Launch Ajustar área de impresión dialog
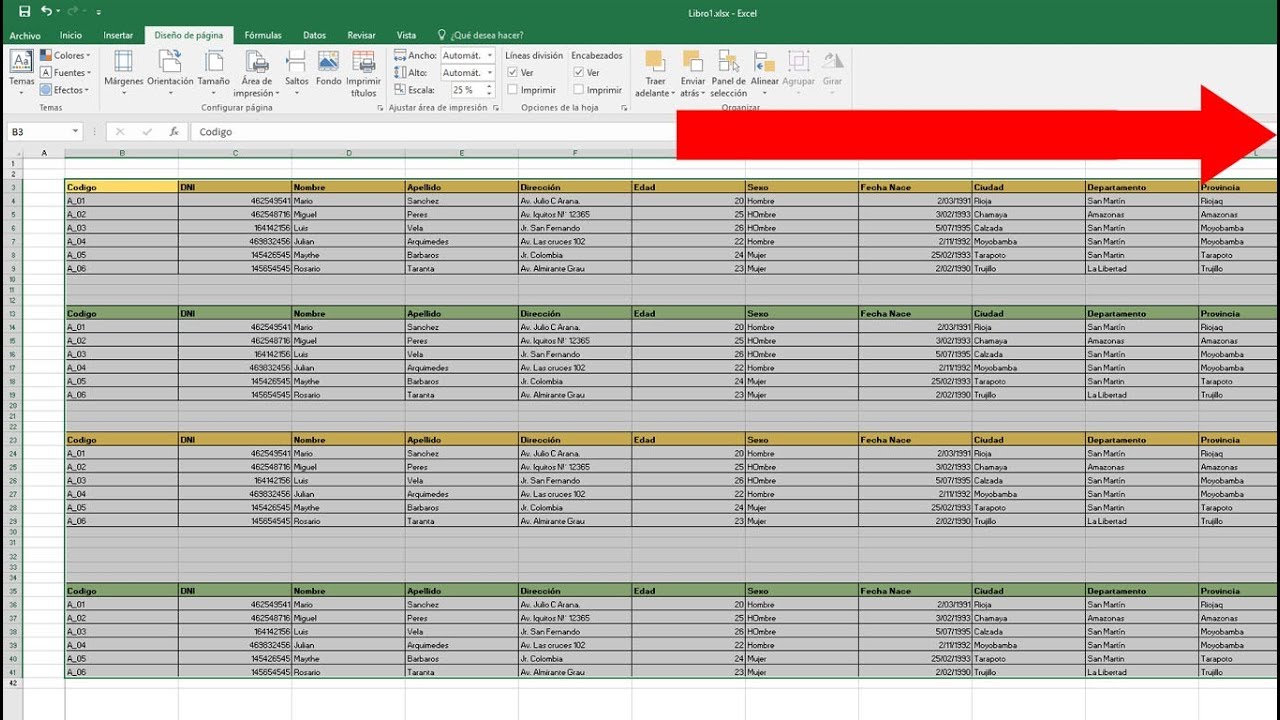The height and width of the screenshot is (720, 1280). (x=495, y=108)
